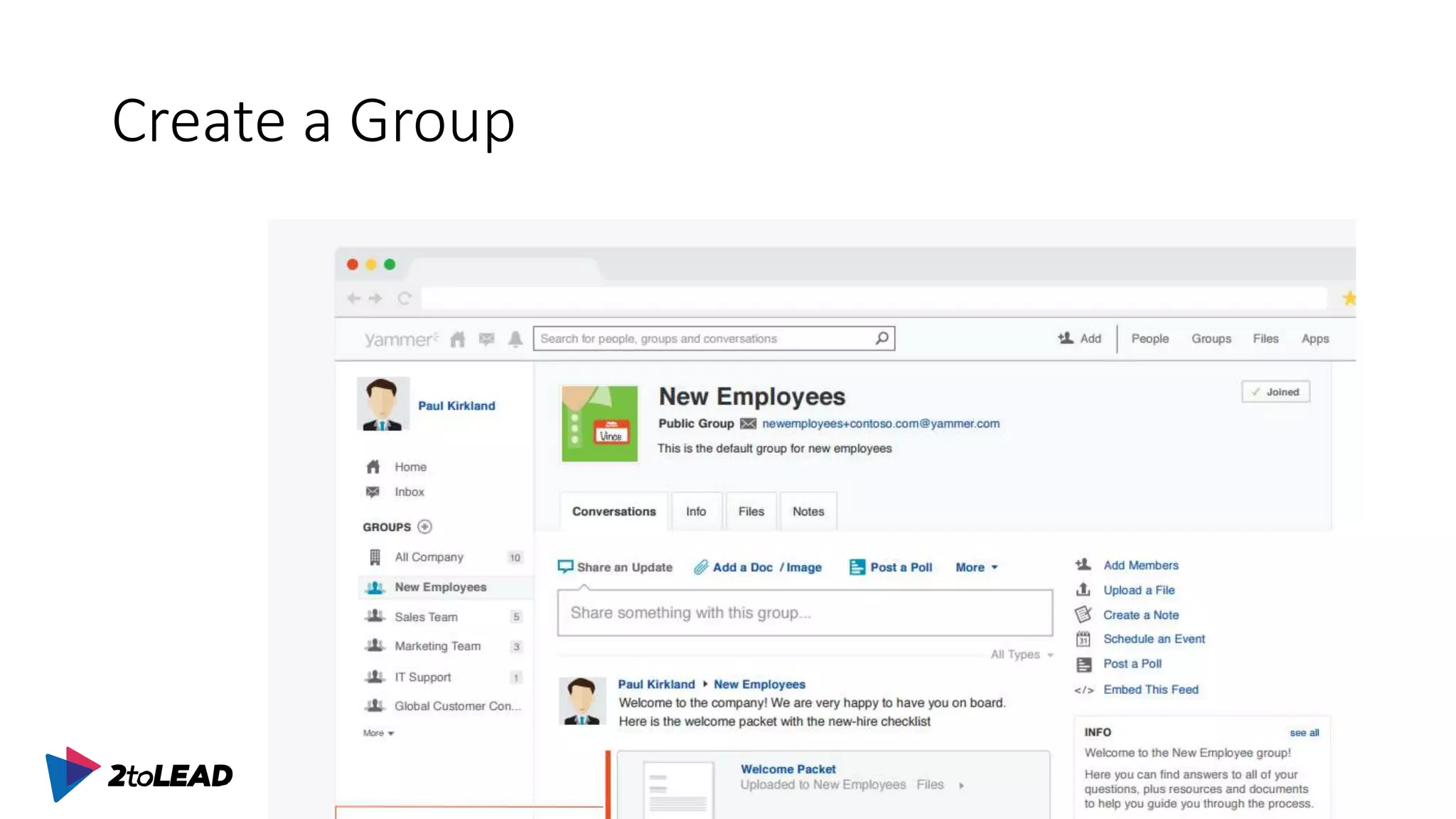This screenshot has width=1456, height=819.
Task: Click the Create a Note pencil icon
Action: (1083, 614)
